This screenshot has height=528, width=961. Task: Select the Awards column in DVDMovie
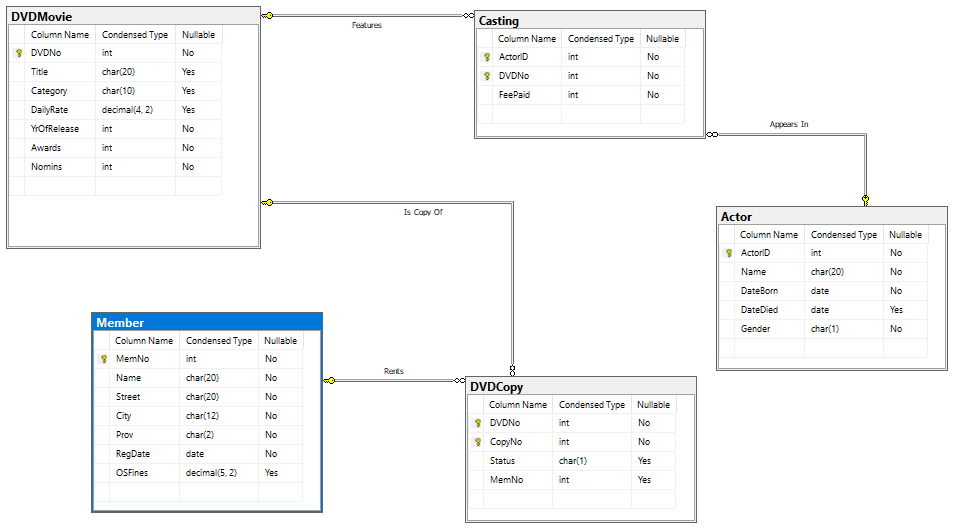(x=116, y=148)
